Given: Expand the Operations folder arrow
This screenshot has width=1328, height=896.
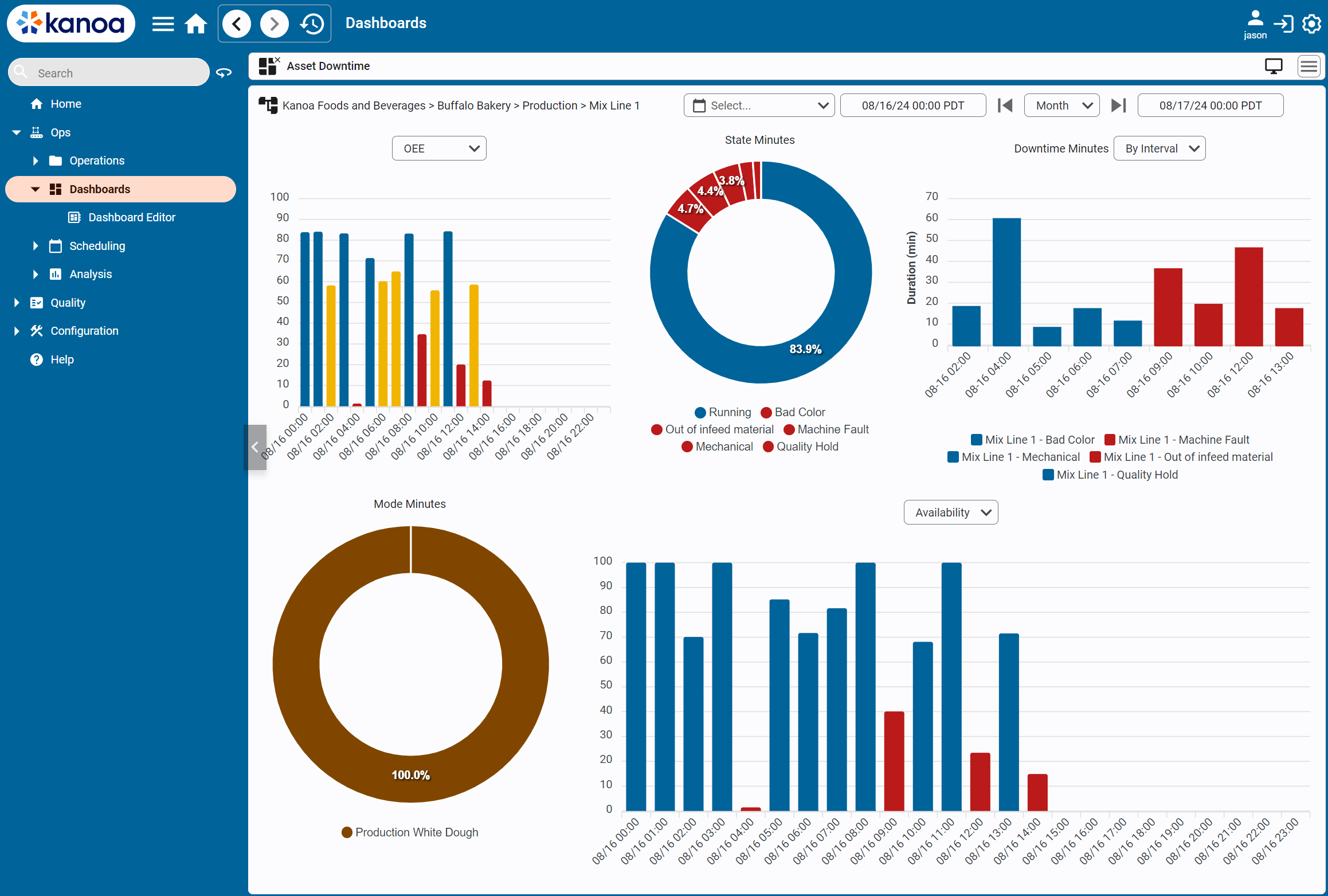Looking at the screenshot, I should [36, 161].
